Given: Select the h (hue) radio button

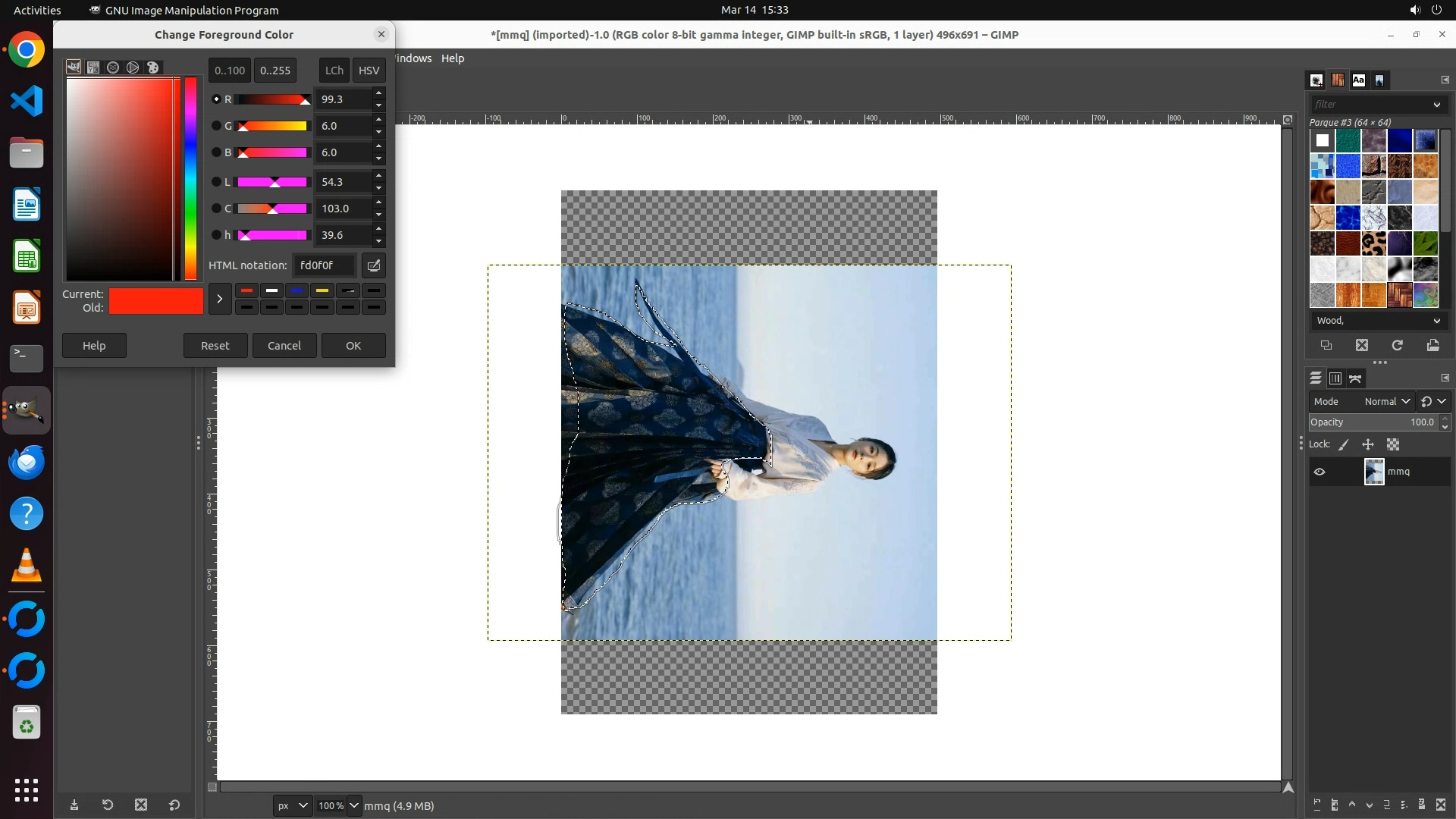Looking at the screenshot, I should tap(216, 235).
